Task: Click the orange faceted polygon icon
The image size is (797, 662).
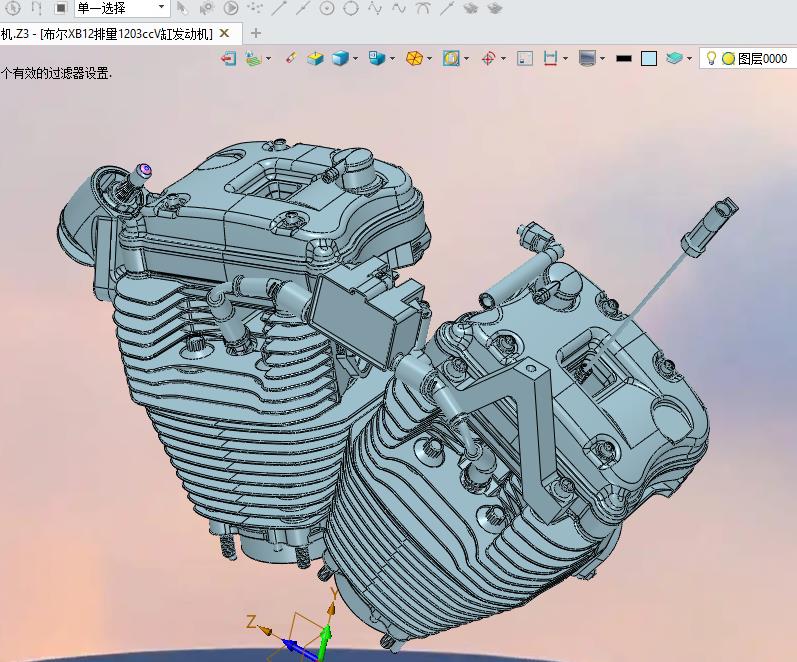Action: click(415, 58)
